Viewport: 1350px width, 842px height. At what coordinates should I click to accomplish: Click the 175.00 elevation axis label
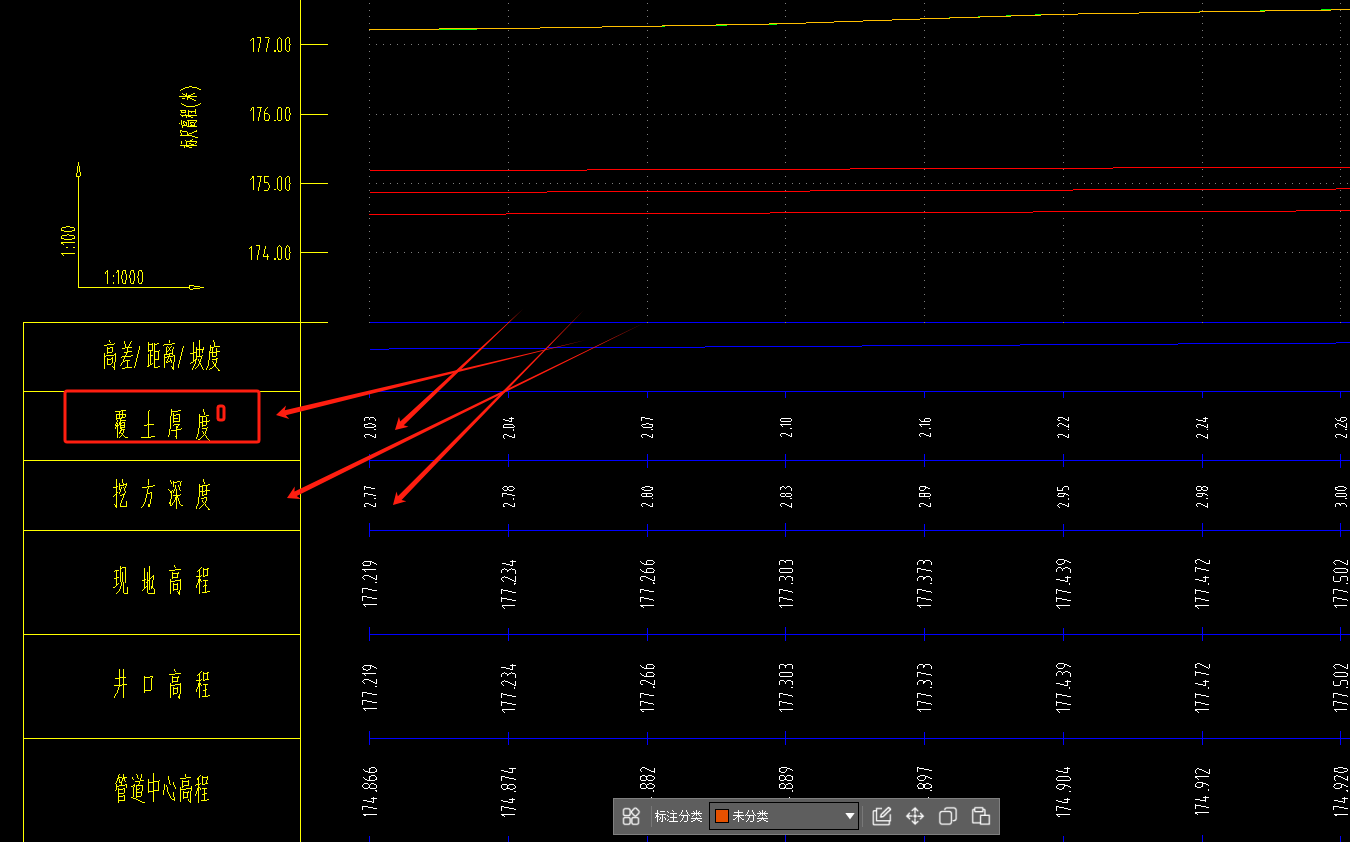[x=270, y=184]
